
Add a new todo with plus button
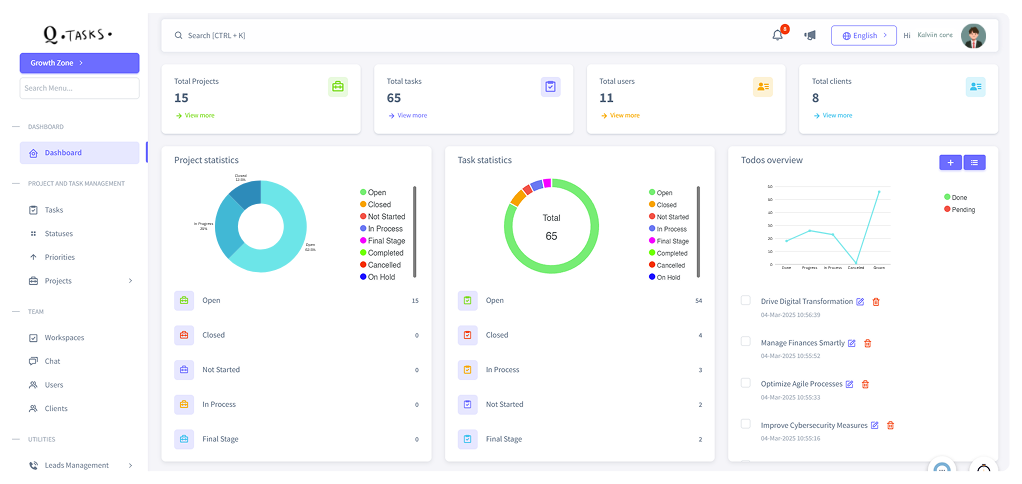[950, 162]
